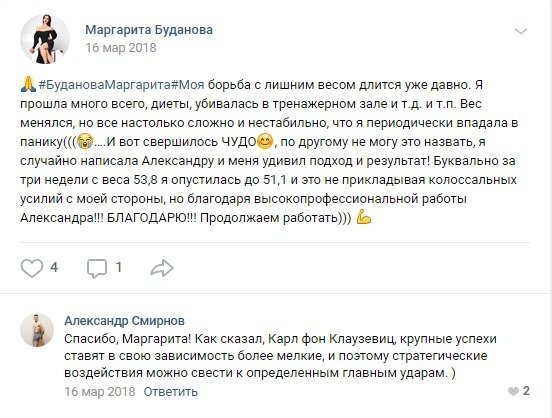Open Маргарита Буданова's profile avatar
The image size is (552, 418).
point(45,39)
